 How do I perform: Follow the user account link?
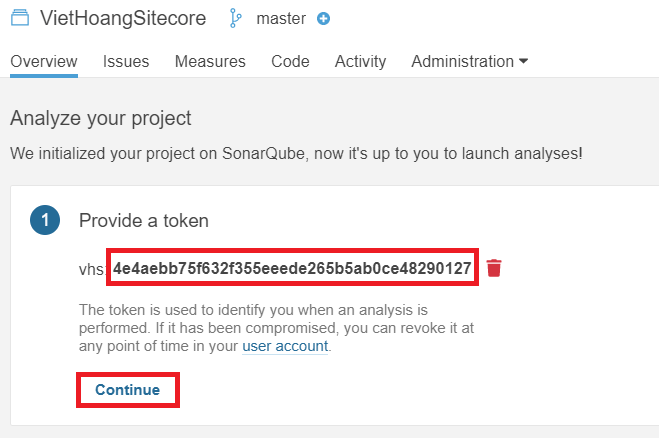(285, 346)
